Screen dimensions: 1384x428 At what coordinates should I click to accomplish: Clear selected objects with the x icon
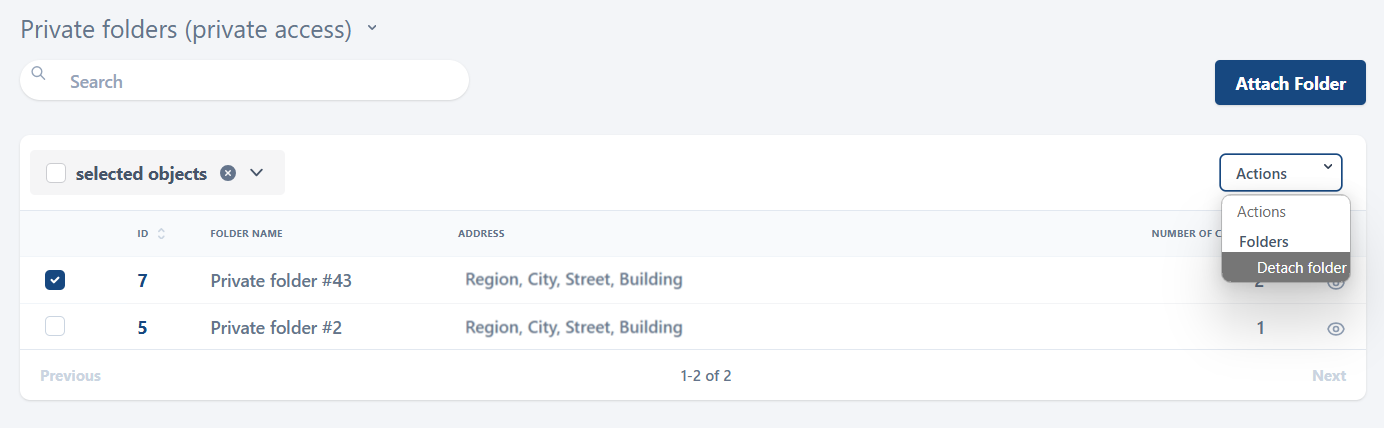click(x=228, y=173)
